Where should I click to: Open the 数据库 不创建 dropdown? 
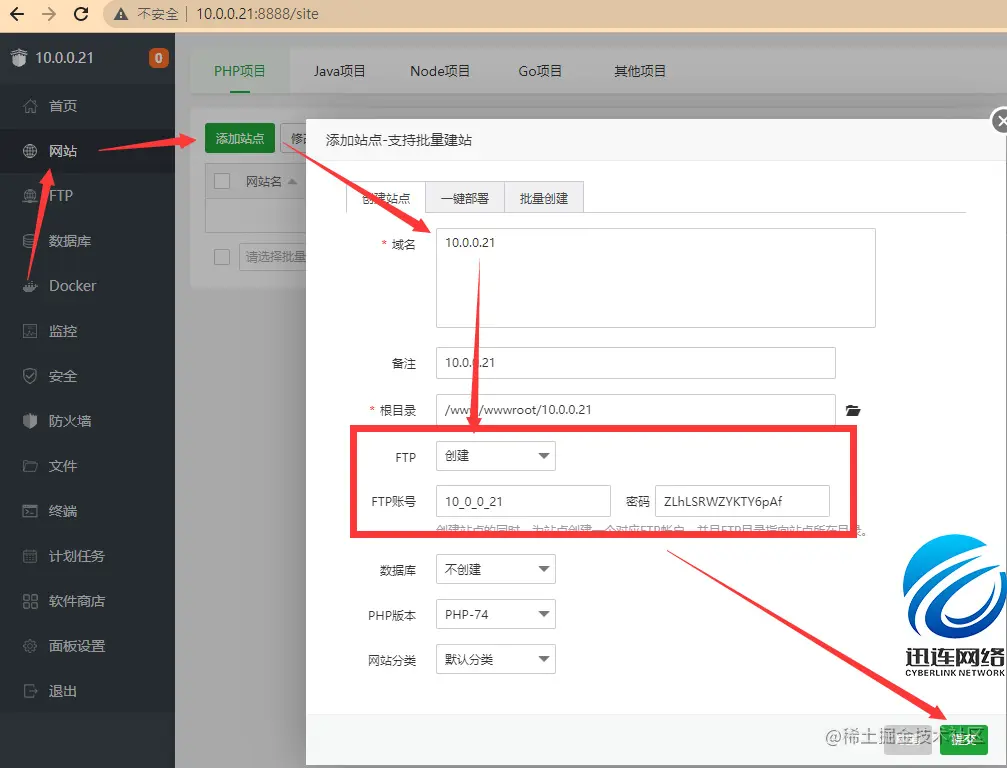click(x=496, y=570)
